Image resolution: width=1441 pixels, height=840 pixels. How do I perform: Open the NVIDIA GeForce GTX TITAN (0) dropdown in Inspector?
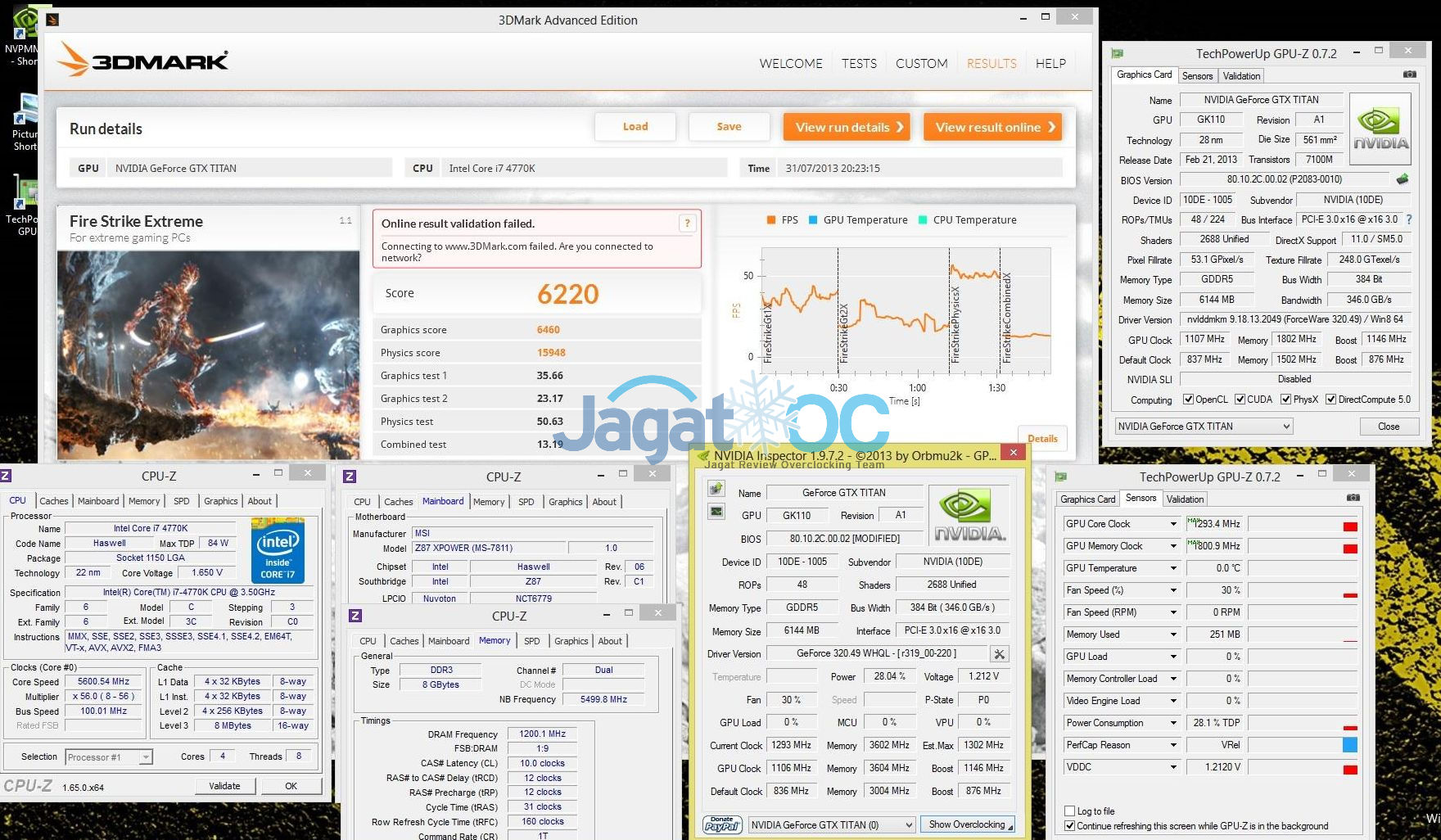click(x=832, y=824)
